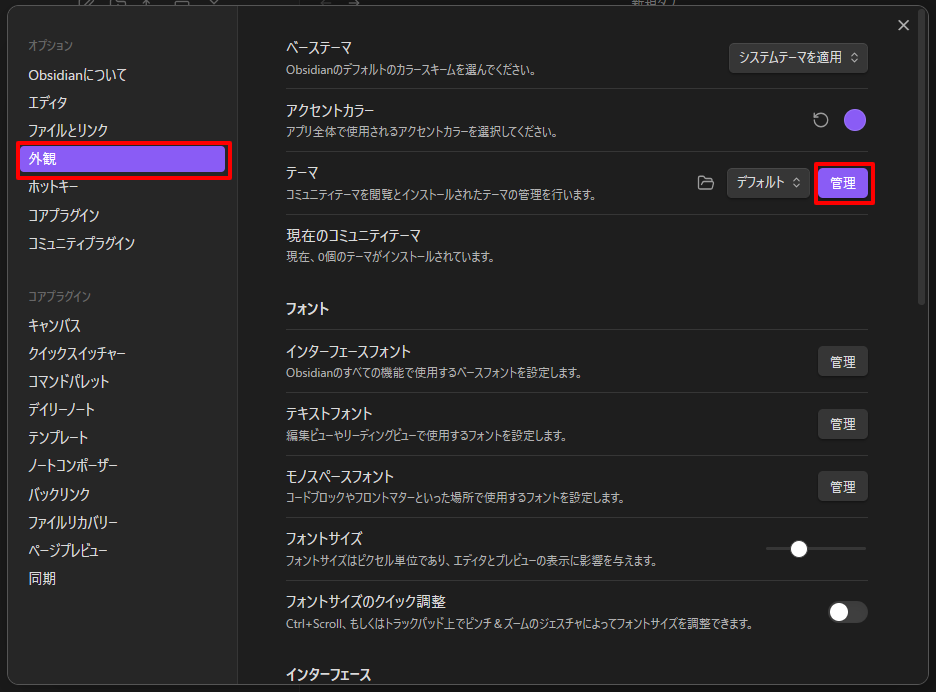The width and height of the screenshot is (936, 692).
Task: Select ファイルとリンク in the sidebar
Action: coord(68,130)
